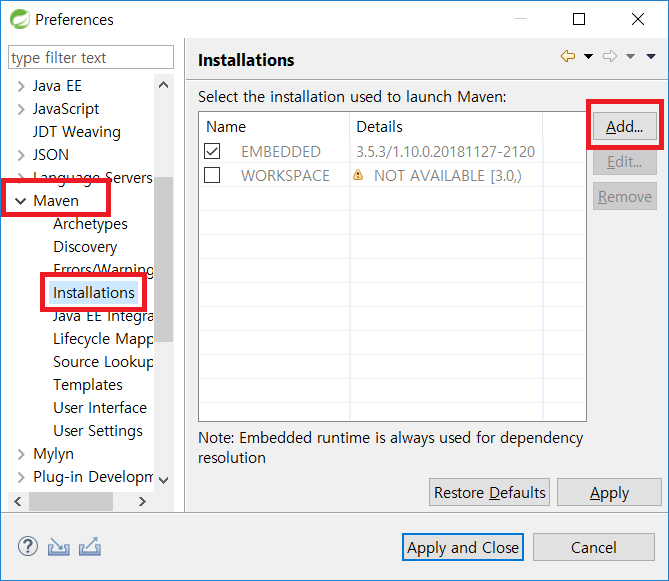
Task: Click the Remove button
Action: [x=625, y=197]
